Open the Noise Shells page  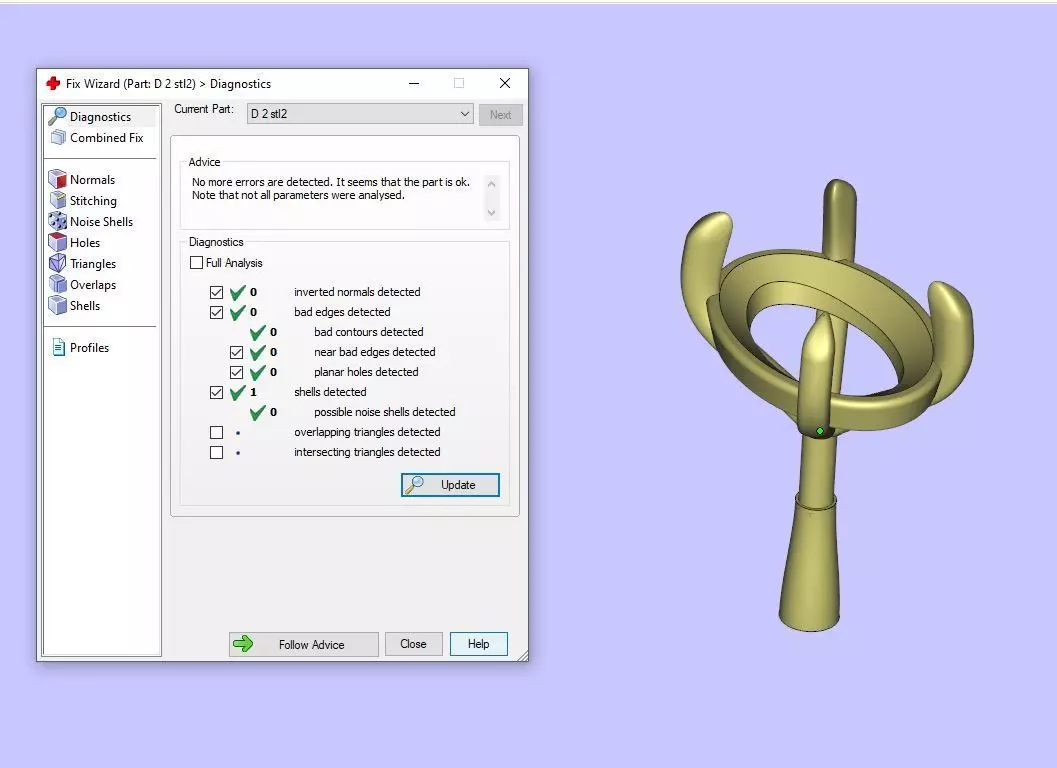point(101,221)
